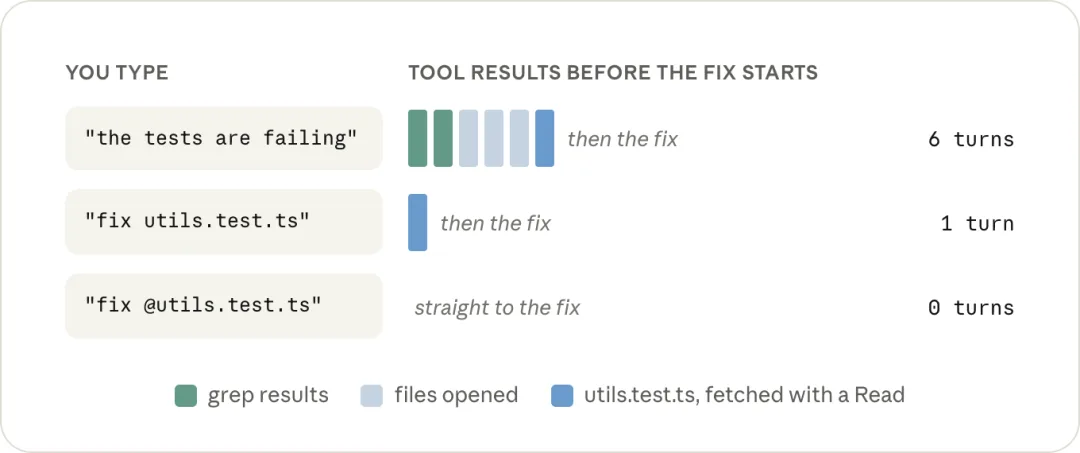Click the "0 turns" label
Screen dimensions: 1080x453
tap(971, 307)
